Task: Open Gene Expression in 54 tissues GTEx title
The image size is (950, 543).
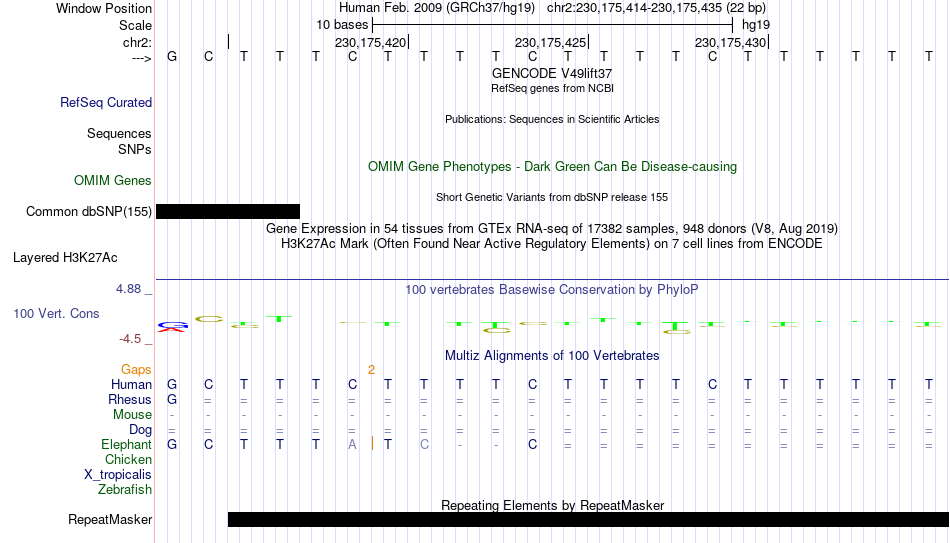Action: click(x=552, y=228)
